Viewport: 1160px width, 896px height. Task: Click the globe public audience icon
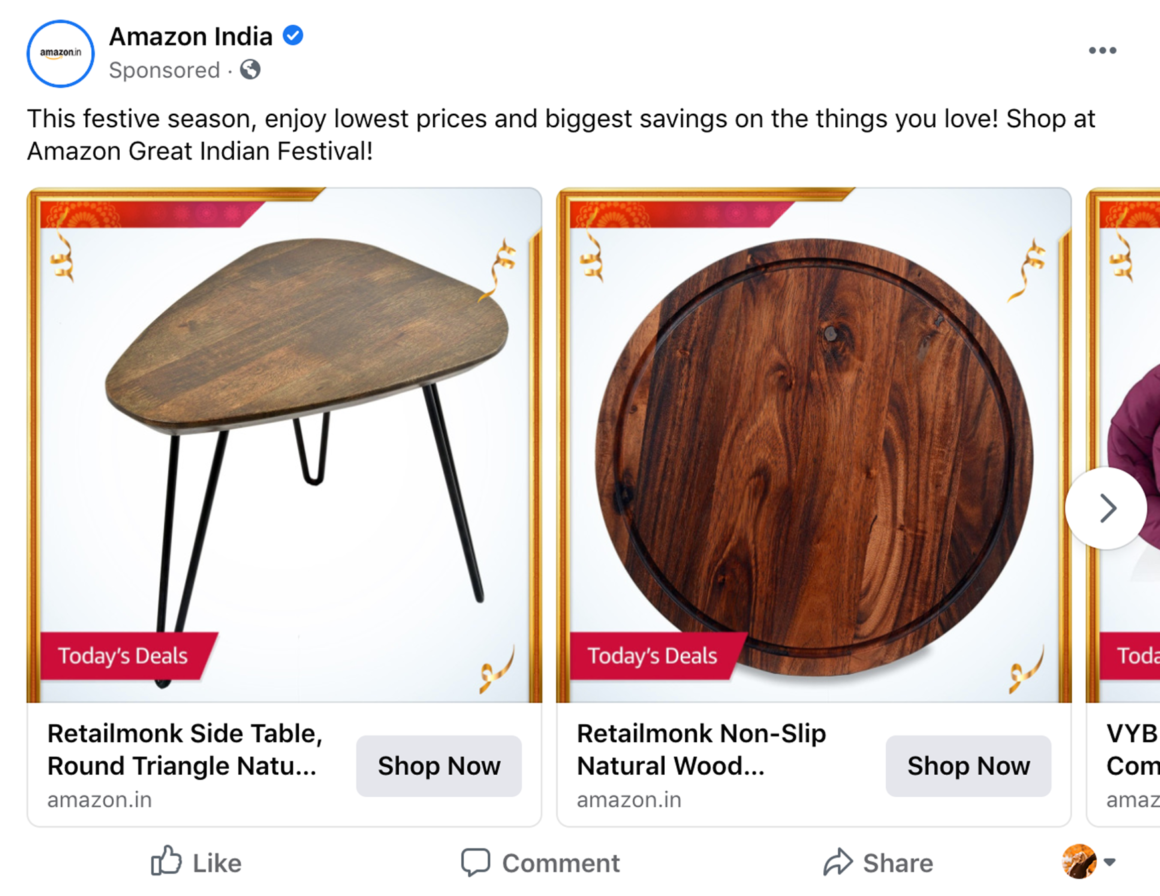coord(251,70)
